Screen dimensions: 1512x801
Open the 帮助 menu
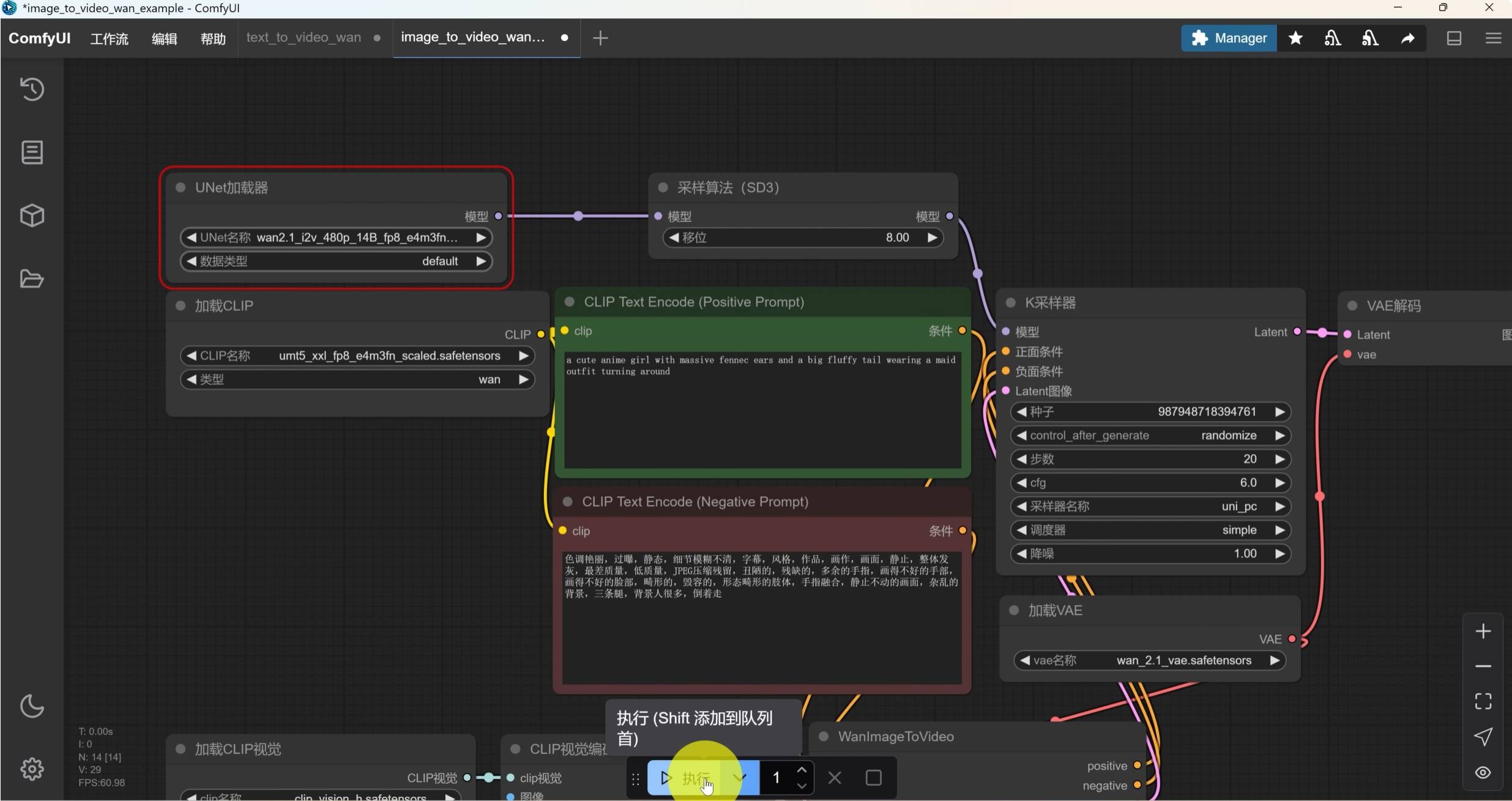pos(213,39)
